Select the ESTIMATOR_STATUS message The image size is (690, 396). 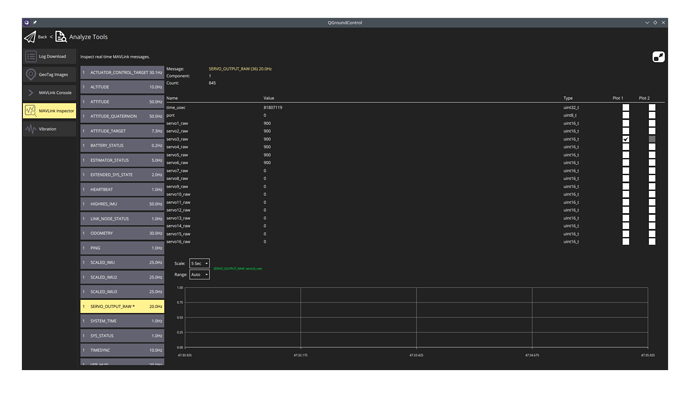[122, 160]
